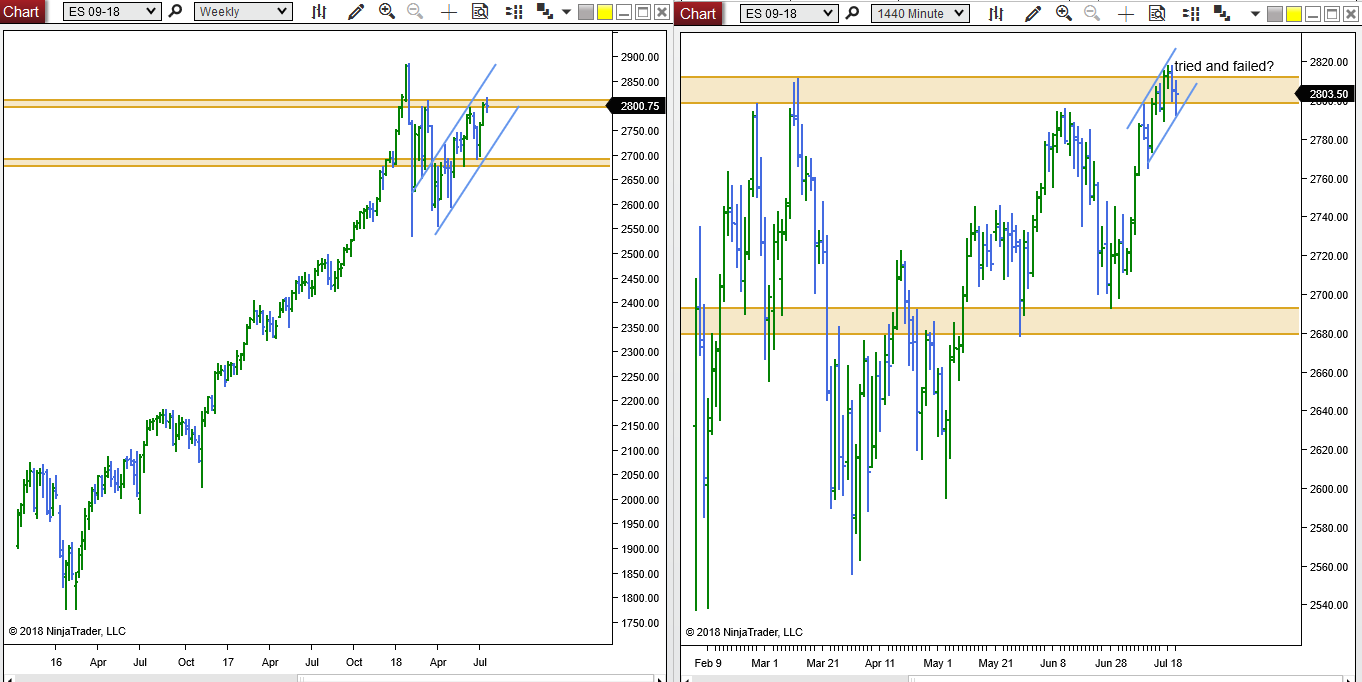This screenshot has height=682, width=1362.
Task: Show Data Box in the 1440 Minute chart
Action: click(x=1157, y=13)
